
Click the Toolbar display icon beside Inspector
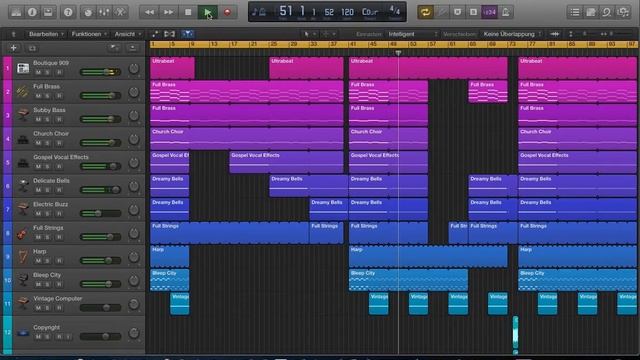48,12
